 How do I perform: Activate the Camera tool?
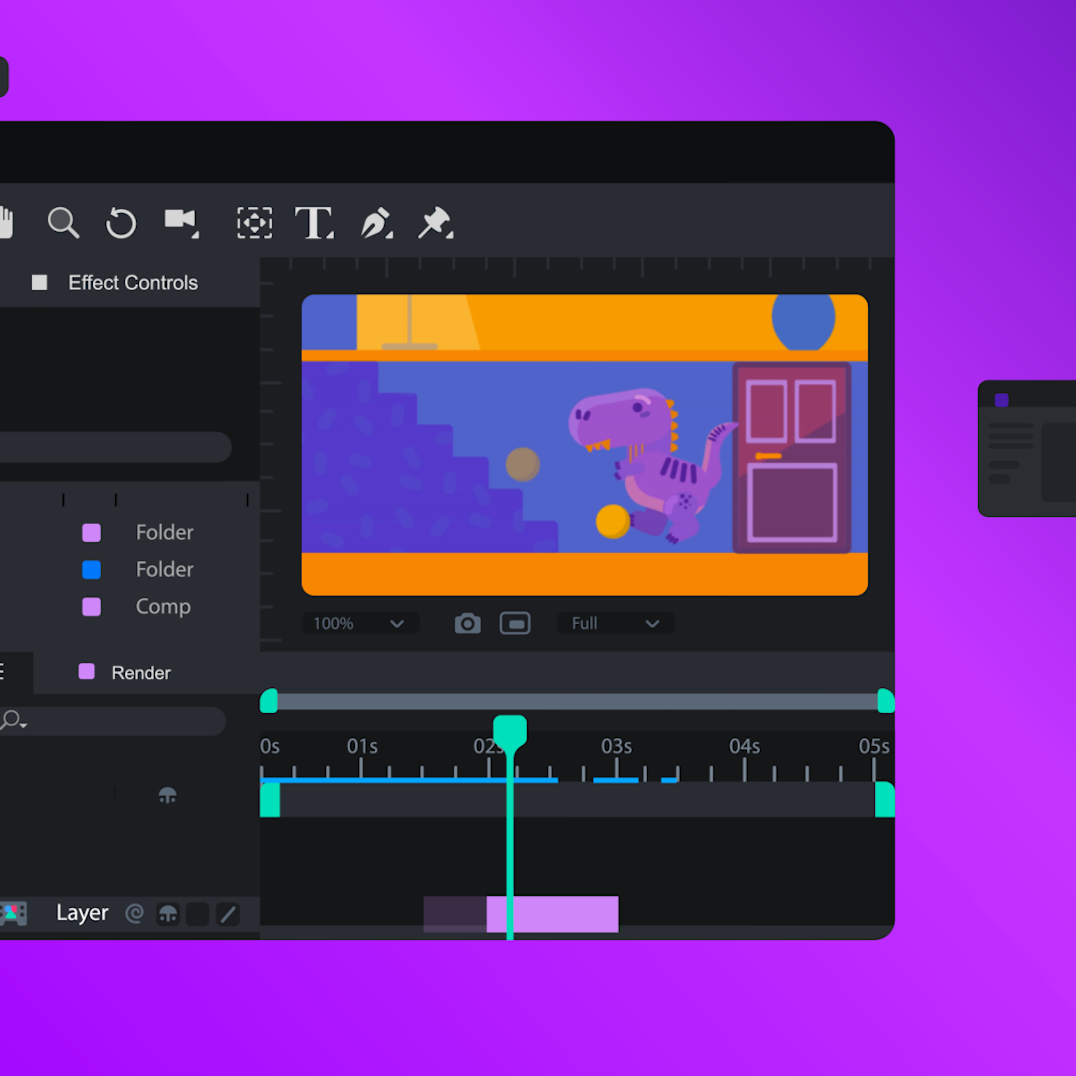pyautogui.click(x=181, y=223)
